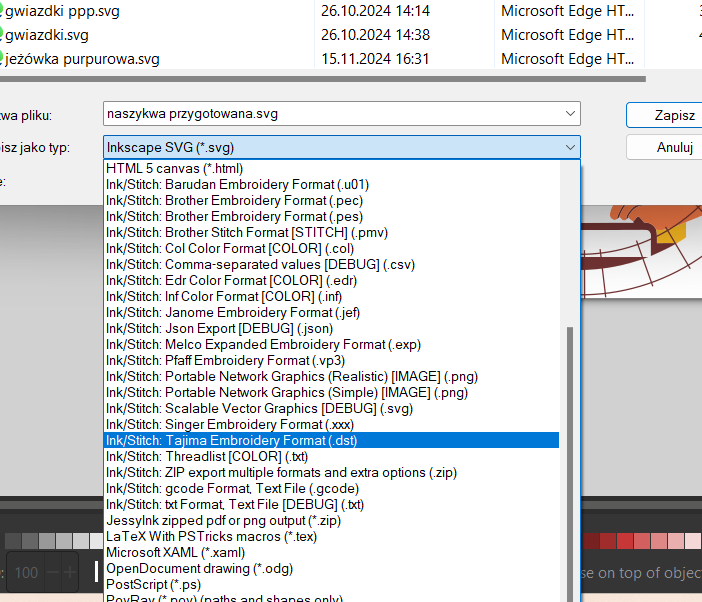Select file 'gwiazdki ppp.svg'

(62, 11)
